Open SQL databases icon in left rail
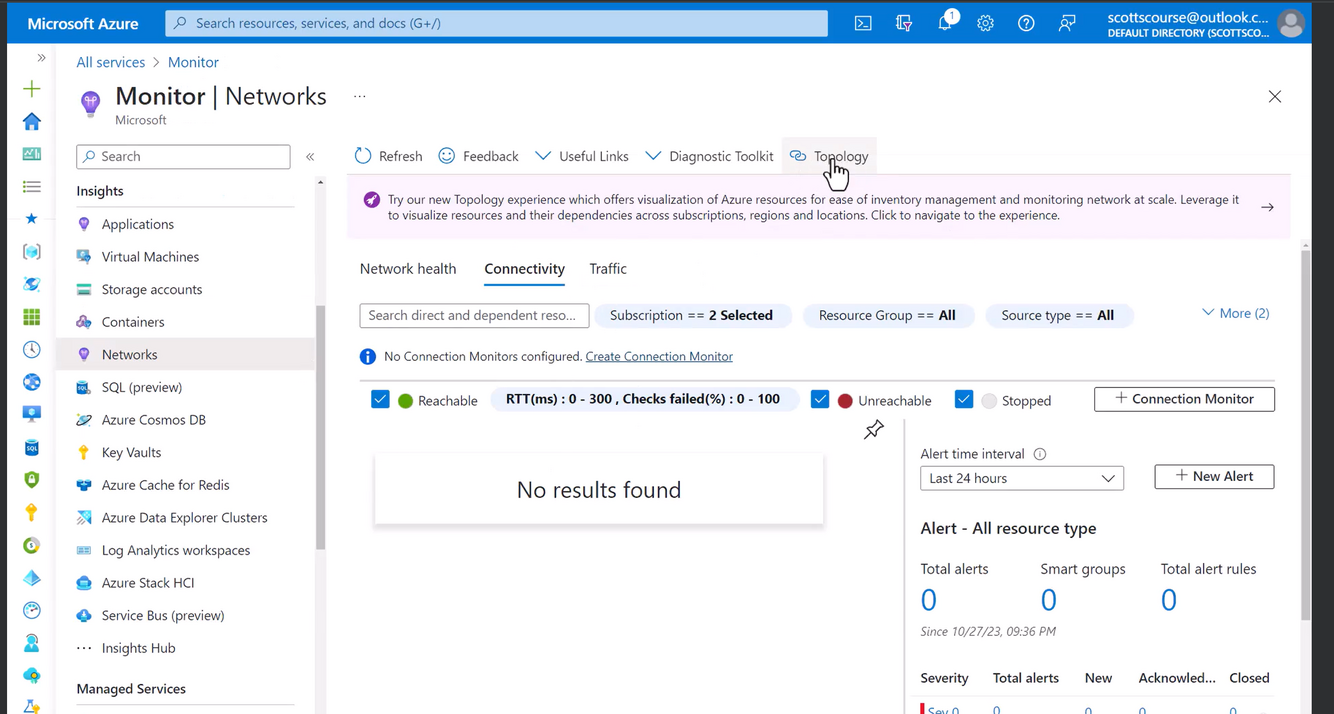 coord(32,448)
